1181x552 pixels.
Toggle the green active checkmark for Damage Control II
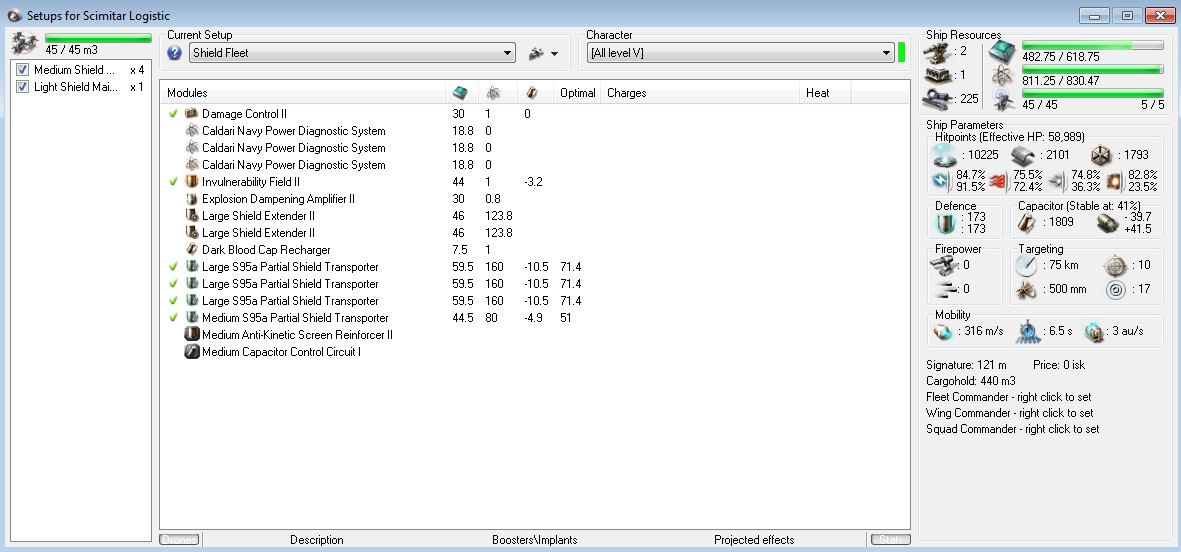173,114
